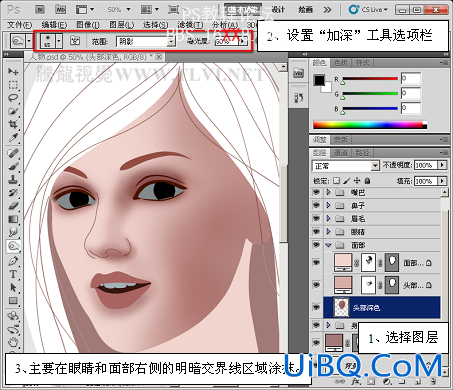The image size is (453, 390).
Task: Hide the 面部 layer group
Action: pyautogui.click(x=316, y=245)
